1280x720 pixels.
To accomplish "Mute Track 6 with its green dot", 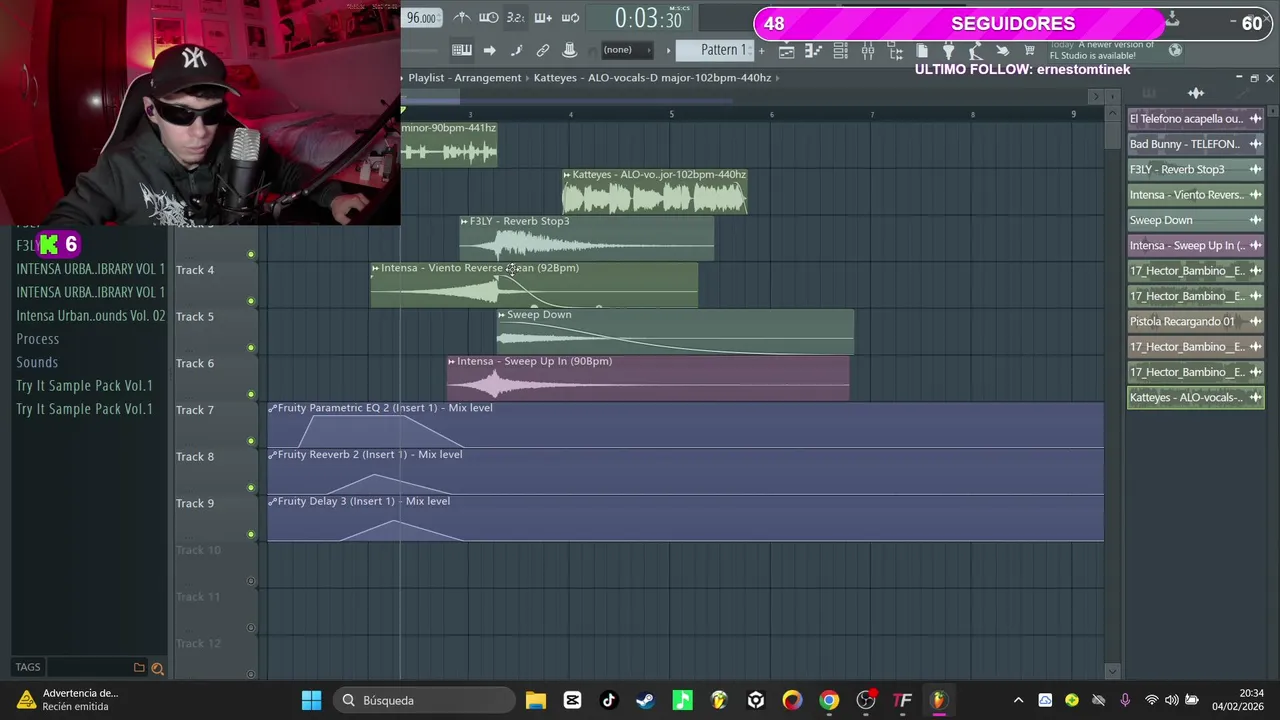I will click(251, 394).
